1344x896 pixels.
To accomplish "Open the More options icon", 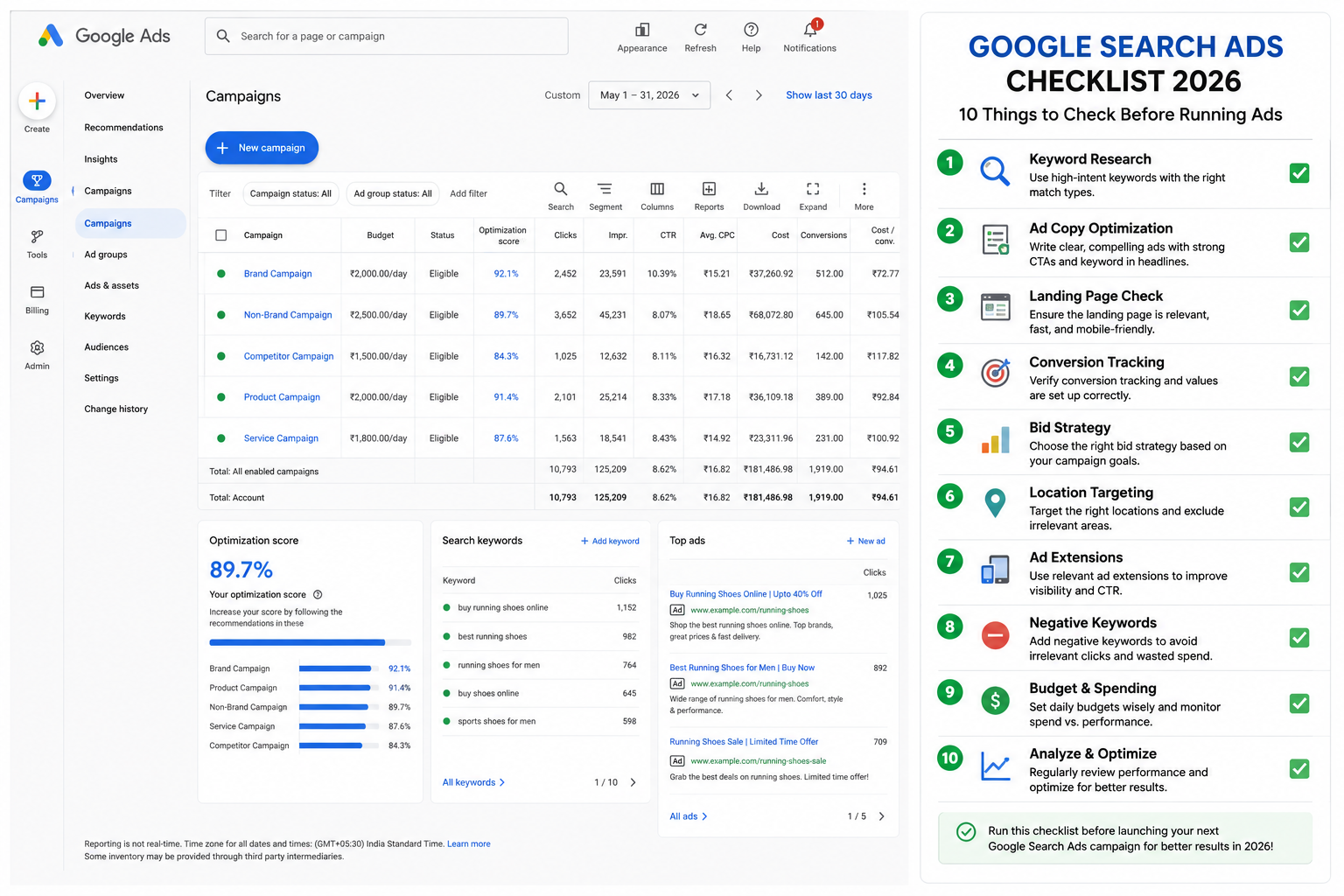I will (x=864, y=189).
